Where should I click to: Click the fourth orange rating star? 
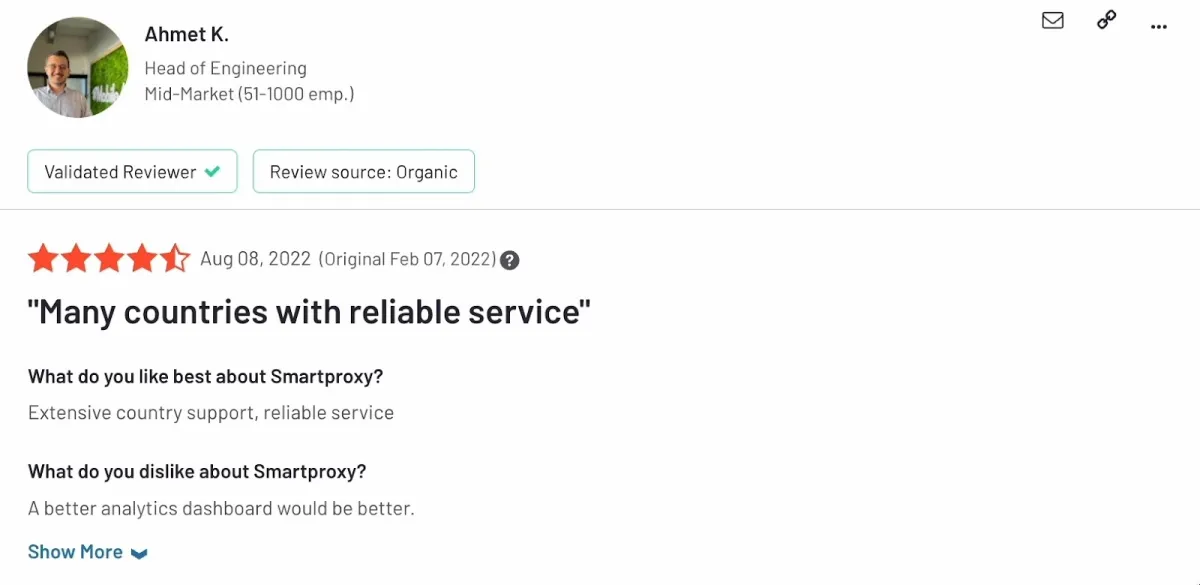click(x=142, y=259)
